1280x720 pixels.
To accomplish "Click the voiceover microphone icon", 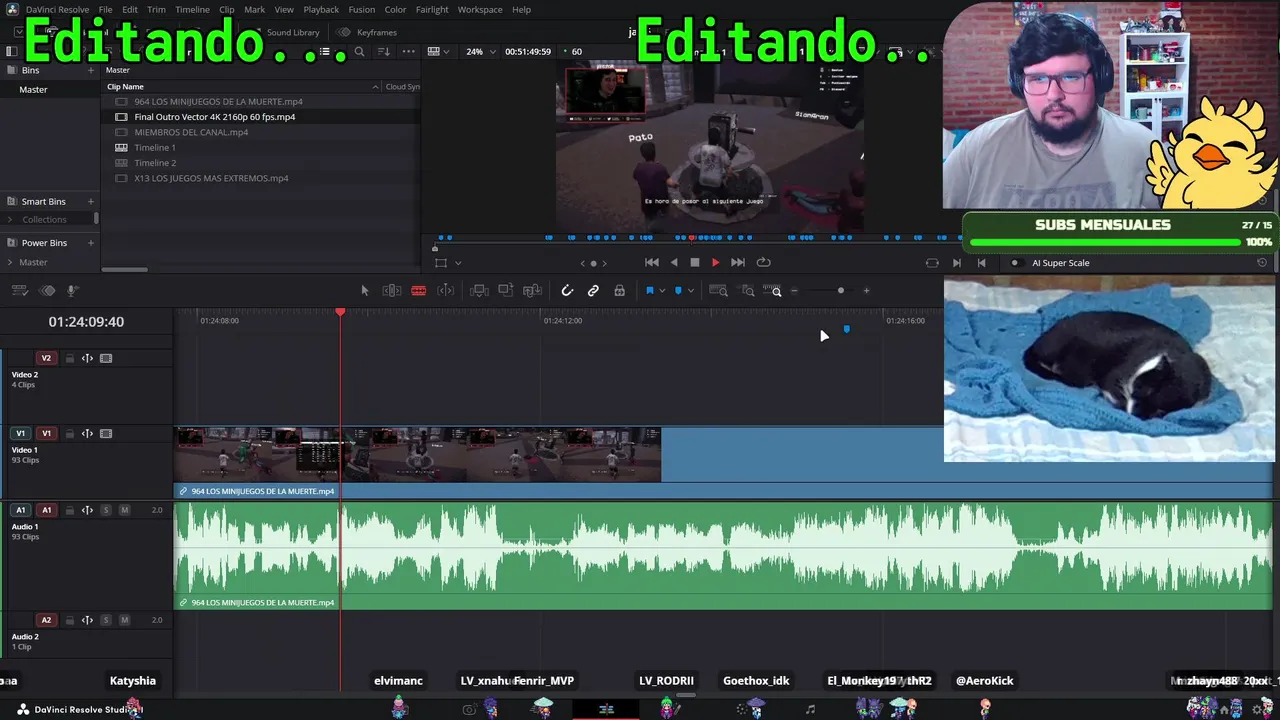I will click(x=72, y=291).
